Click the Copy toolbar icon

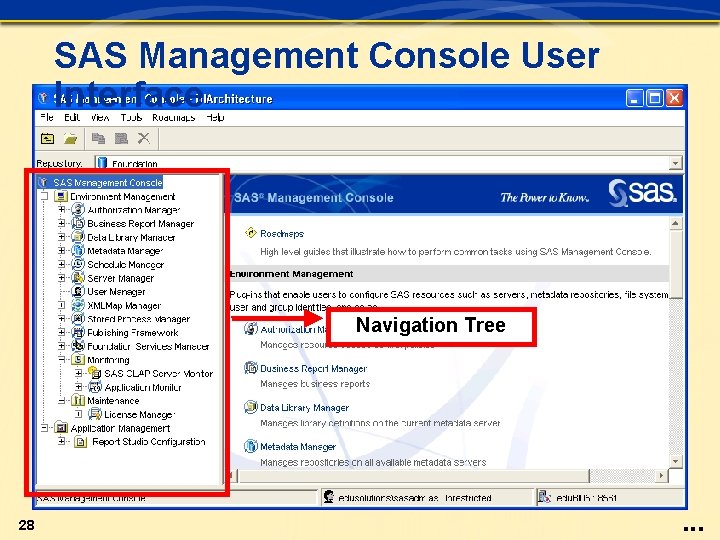(98, 138)
